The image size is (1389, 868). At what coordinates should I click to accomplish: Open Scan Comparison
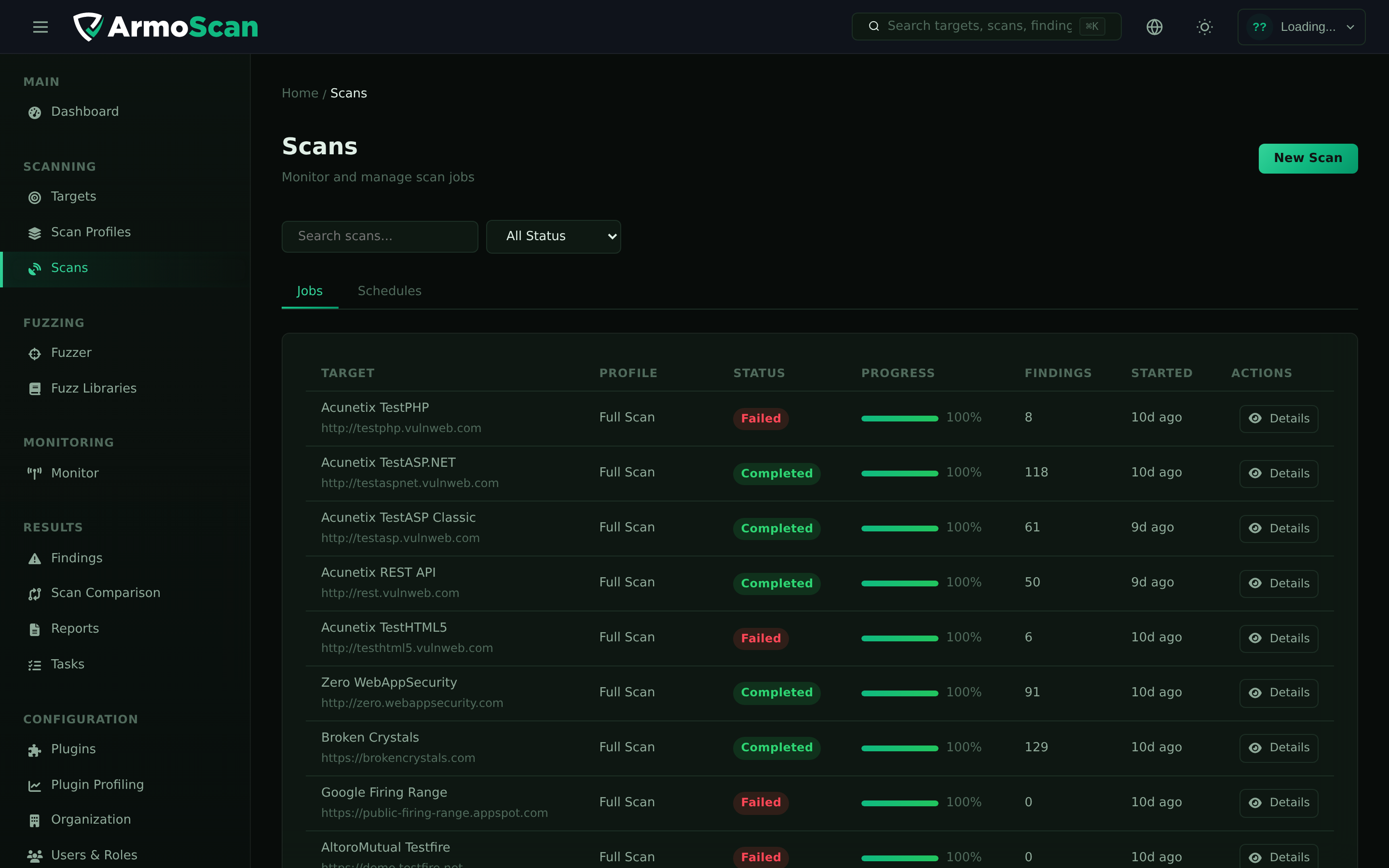tap(125, 593)
